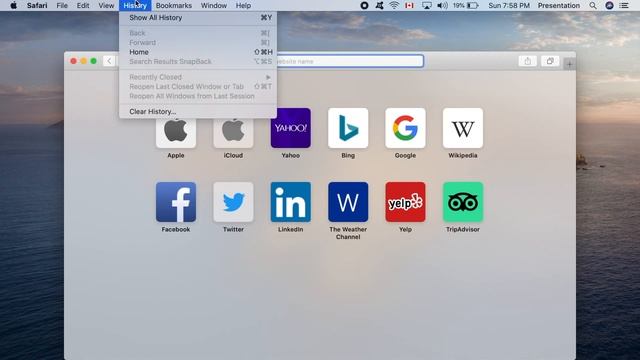This screenshot has width=640, height=360.
Task: Open the TripAdvisor favorite tile
Action: (463, 202)
